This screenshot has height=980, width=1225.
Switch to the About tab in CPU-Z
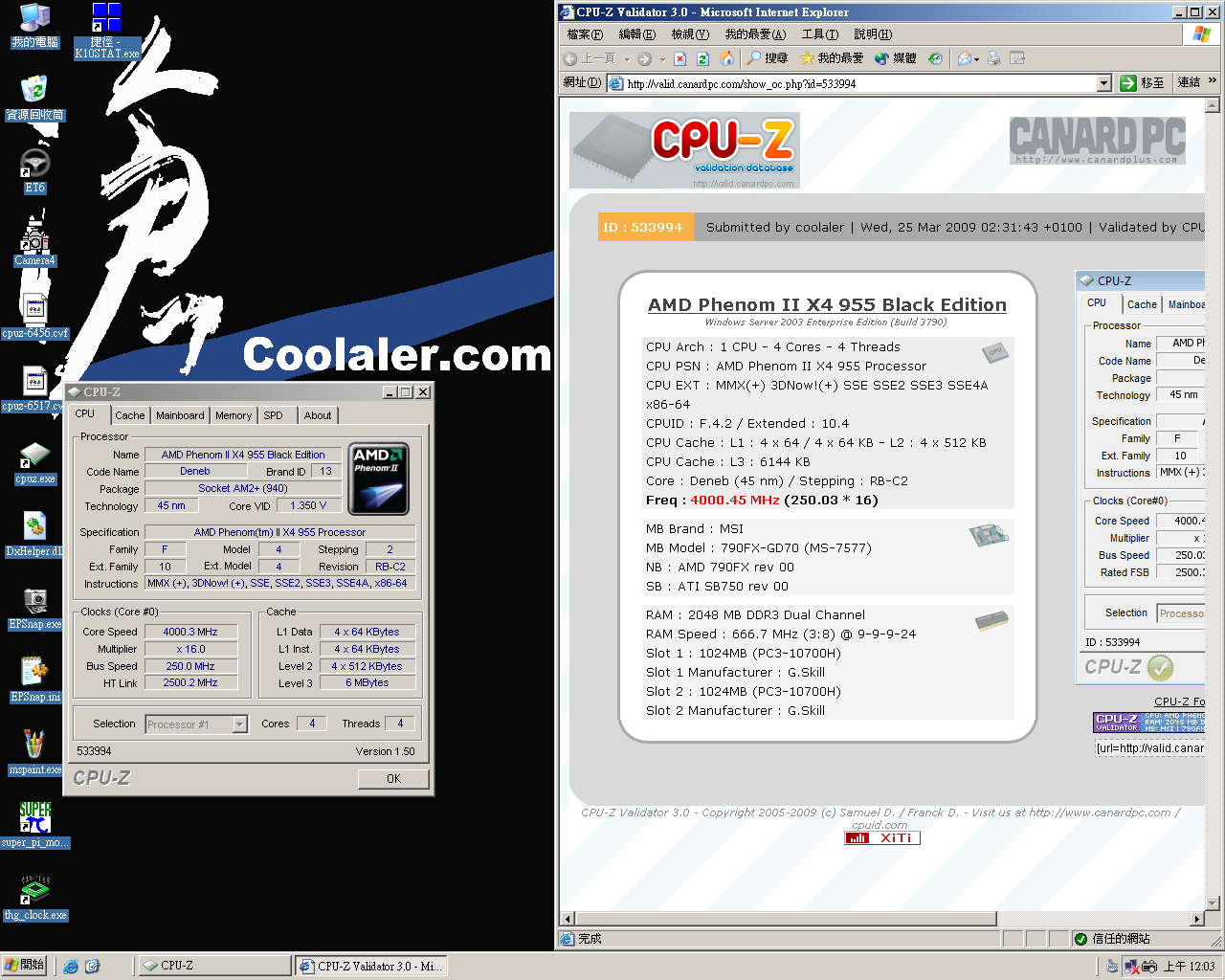click(318, 415)
